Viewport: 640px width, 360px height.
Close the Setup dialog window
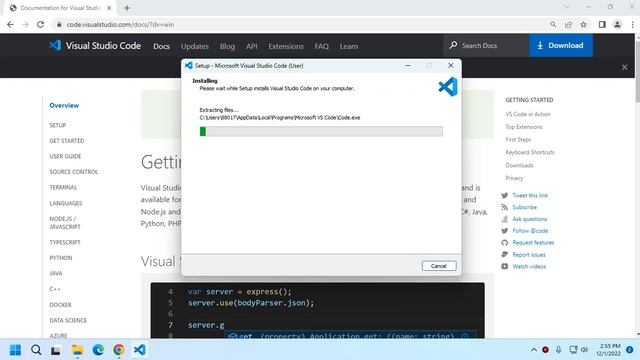pos(451,65)
